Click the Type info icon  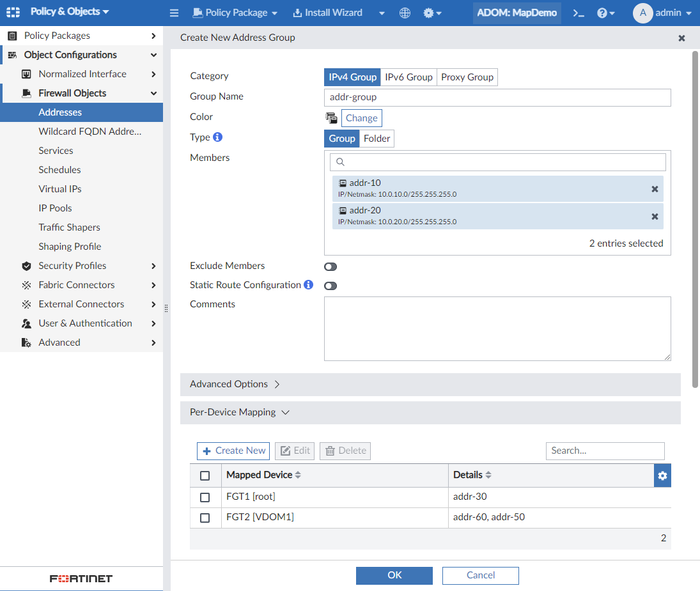click(218, 138)
